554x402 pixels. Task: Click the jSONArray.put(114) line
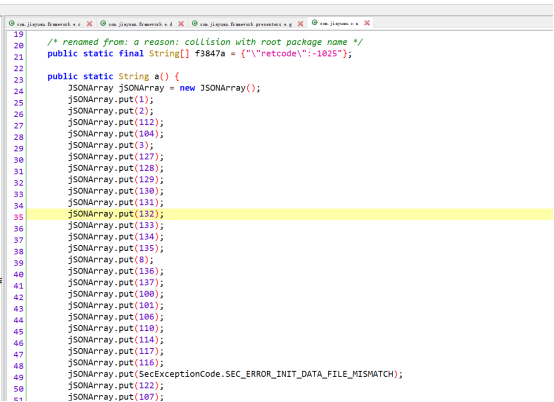[x=116, y=340]
